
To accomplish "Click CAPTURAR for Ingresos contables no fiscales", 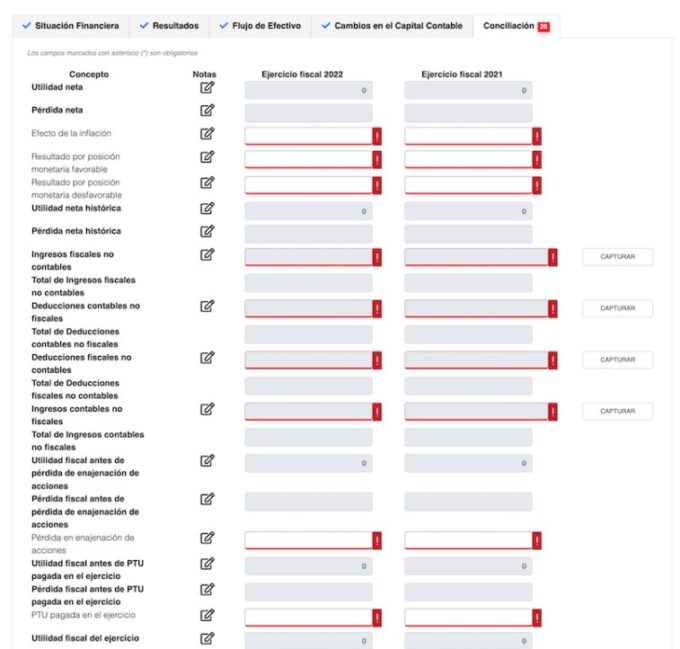I will point(617,411).
